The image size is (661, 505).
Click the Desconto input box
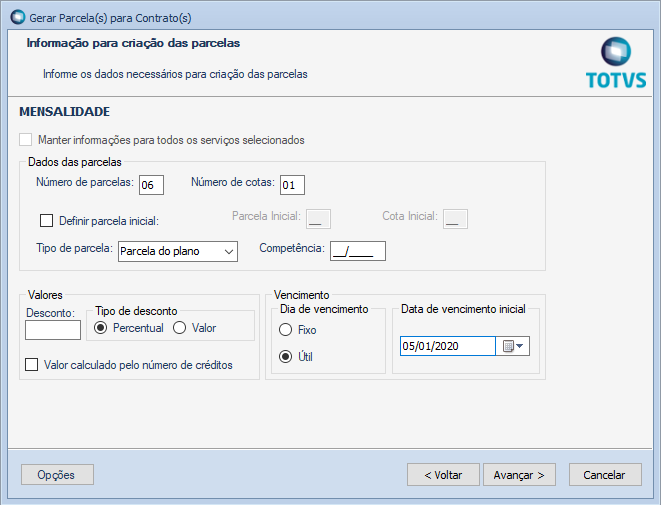tap(53, 330)
